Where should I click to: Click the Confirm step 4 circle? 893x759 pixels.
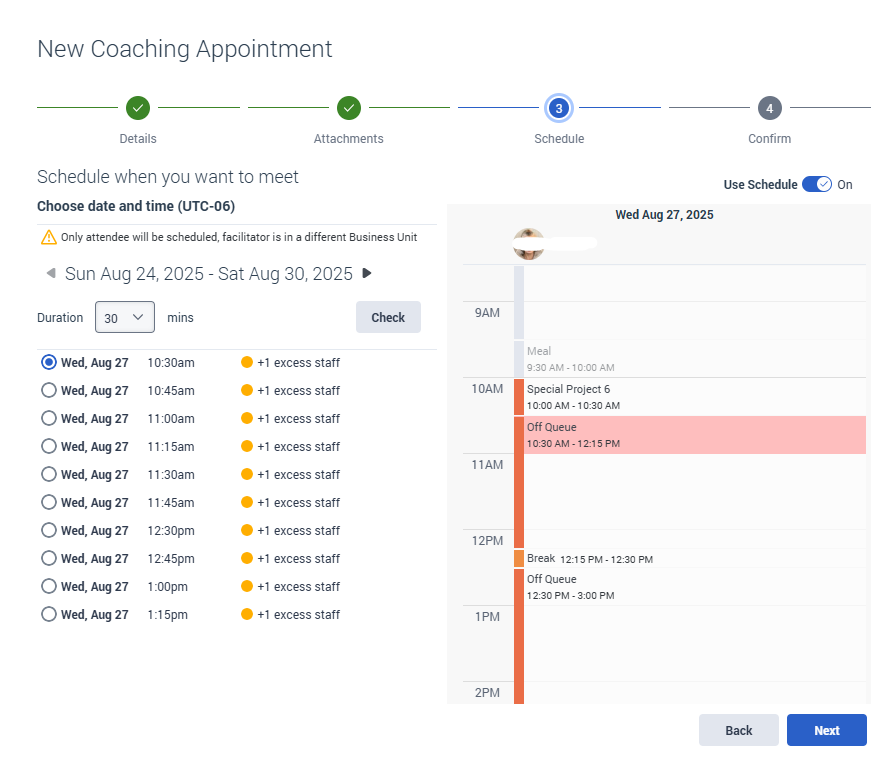[768, 107]
